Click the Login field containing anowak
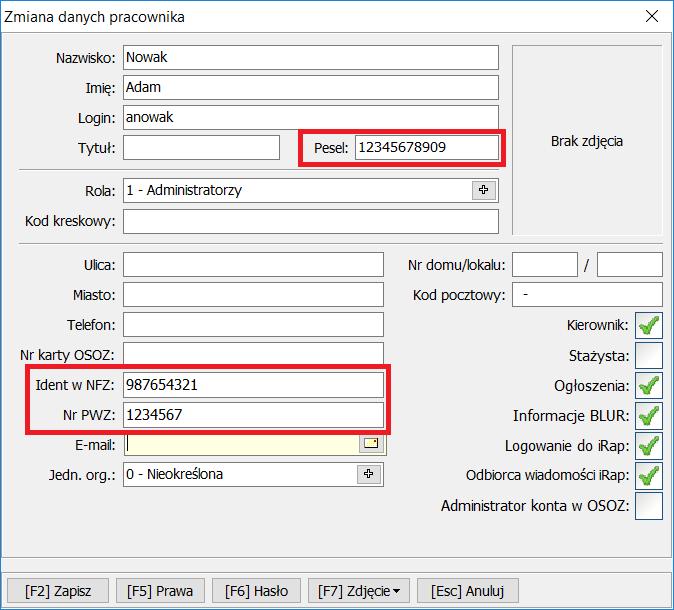Image resolution: width=674 pixels, height=610 pixels. click(x=311, y=117)
